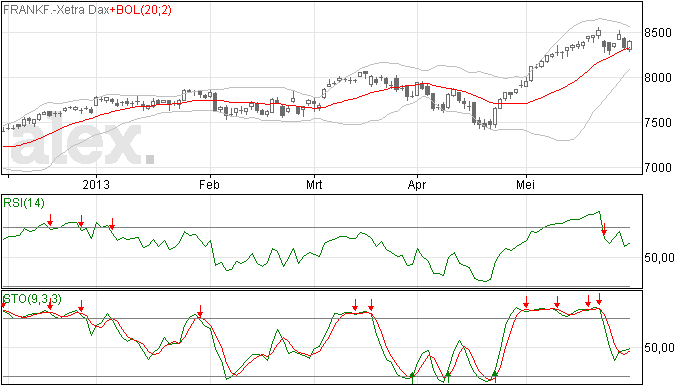Select the 7000 price axis label

(658, 168)
